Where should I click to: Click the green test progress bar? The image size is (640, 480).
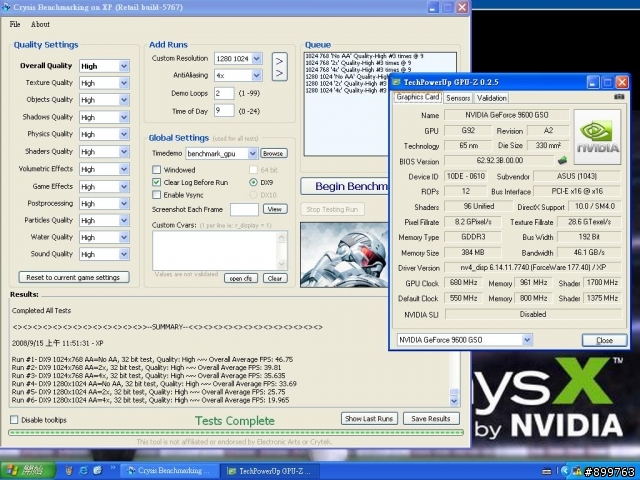pyautogui.click(x=236, y=432)
